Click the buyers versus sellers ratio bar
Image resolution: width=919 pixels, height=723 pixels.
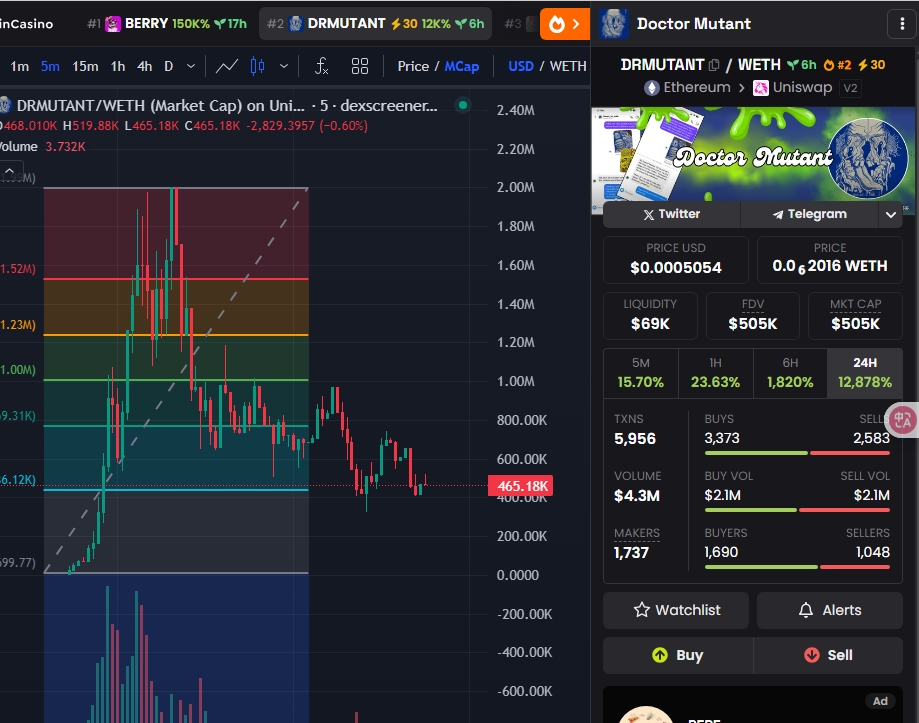[x=797, y=567]
